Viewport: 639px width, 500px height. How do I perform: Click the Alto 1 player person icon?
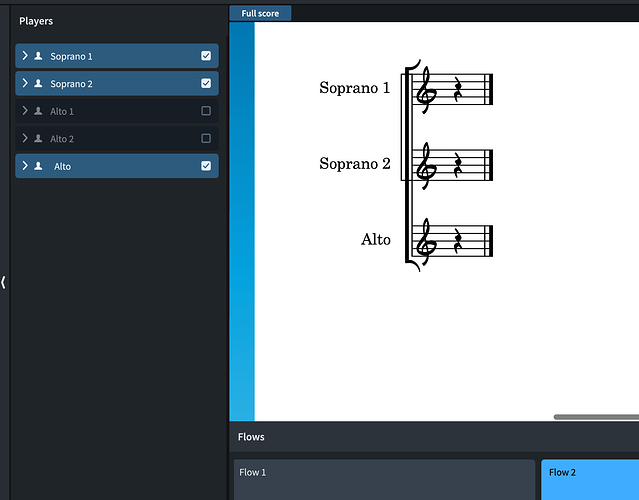click(38, 111)
